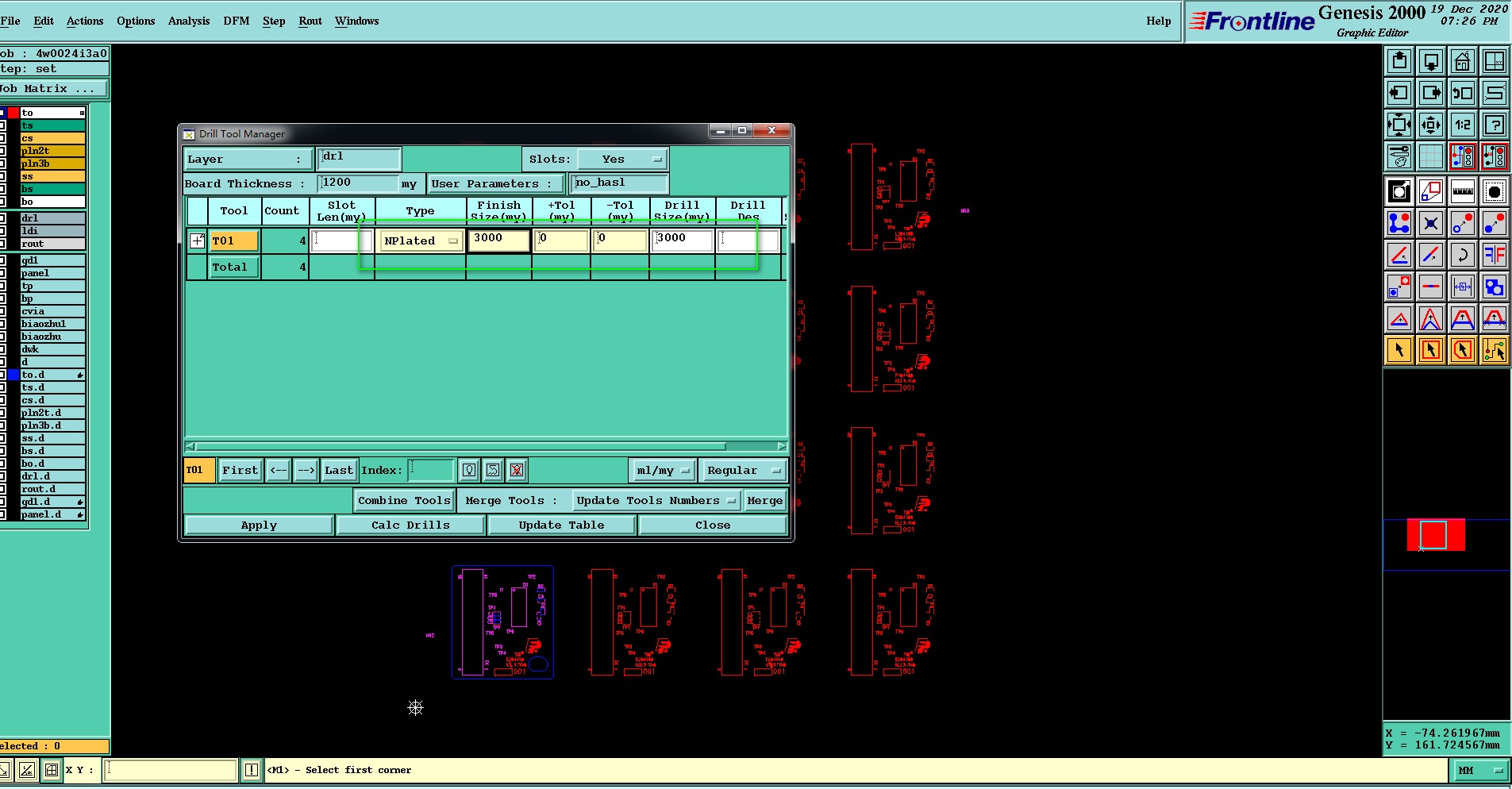The width and height of the screenshot is (1512, 789).
Task: Toggle the checkbox for layer rout
Action: 2,244
